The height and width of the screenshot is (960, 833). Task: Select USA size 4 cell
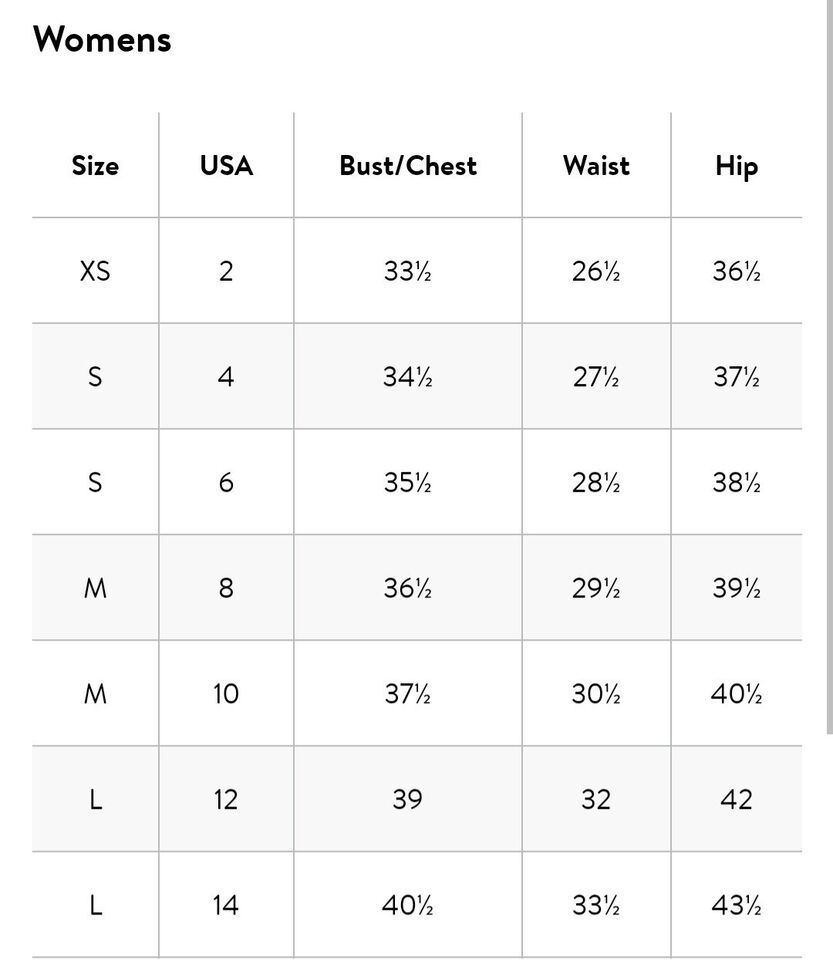226,377
